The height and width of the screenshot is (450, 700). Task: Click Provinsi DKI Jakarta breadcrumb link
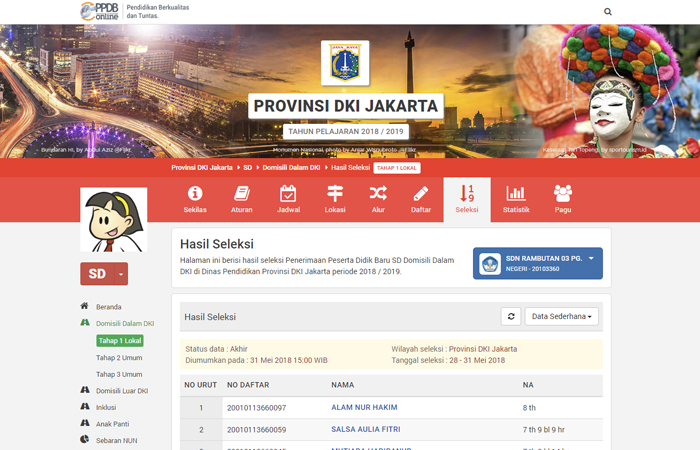pyautogui.click(x=201, y=168)
